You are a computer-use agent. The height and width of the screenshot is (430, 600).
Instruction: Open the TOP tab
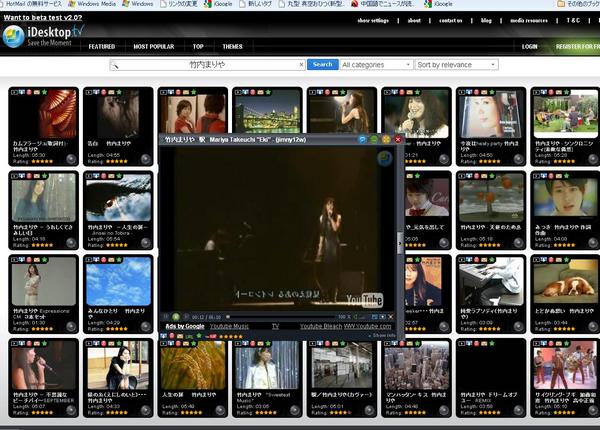coord(198,46)
